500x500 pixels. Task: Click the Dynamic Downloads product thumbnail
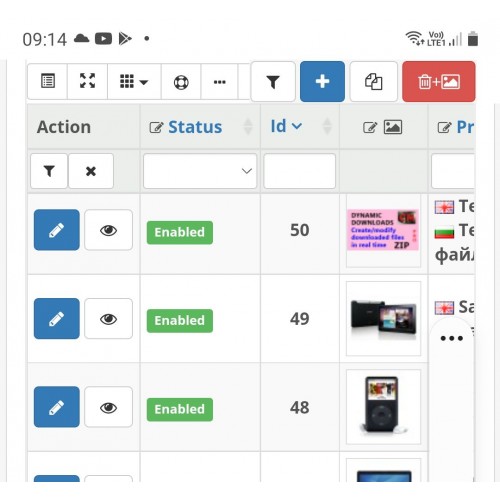[x=383, y=230]
